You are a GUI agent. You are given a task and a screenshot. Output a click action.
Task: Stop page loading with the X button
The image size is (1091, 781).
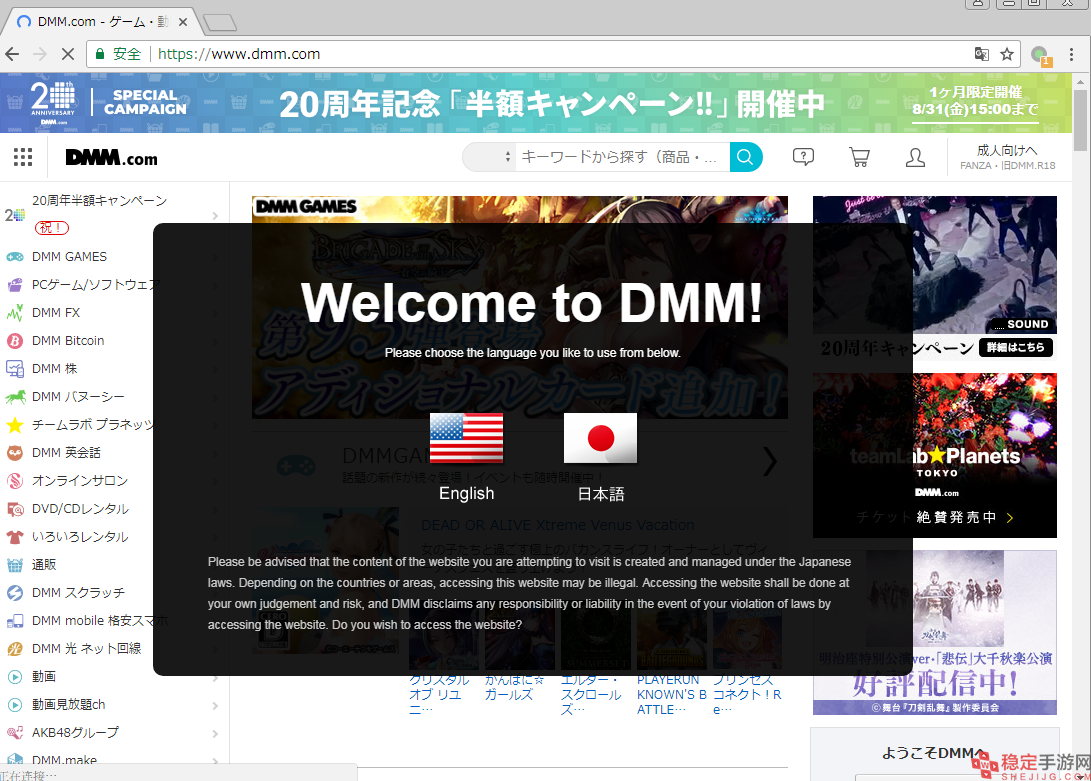coord(67,54)
